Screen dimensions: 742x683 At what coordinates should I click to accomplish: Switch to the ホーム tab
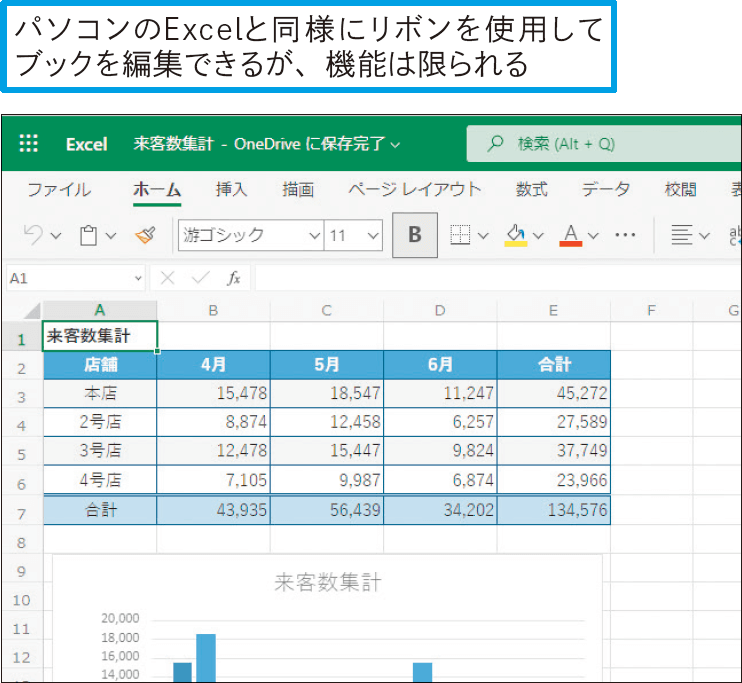(x=157, y=189)
